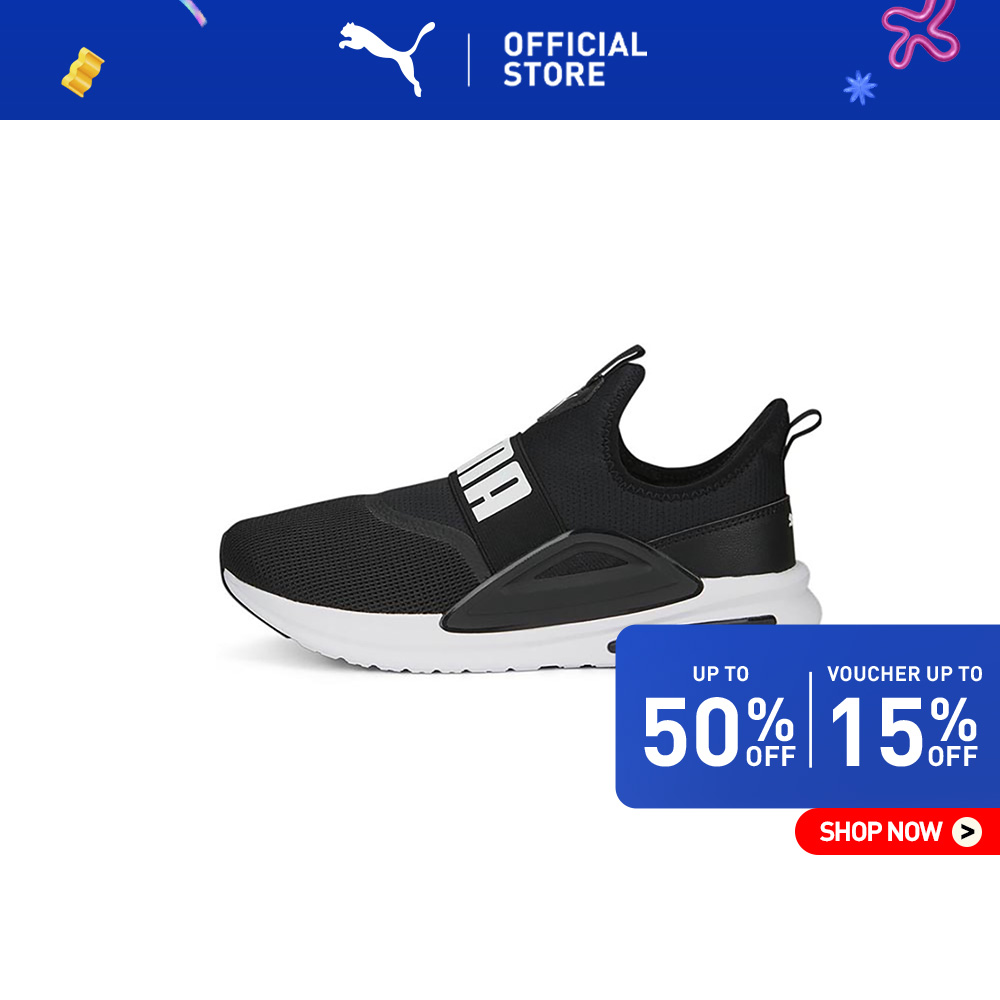Screen dimensions: 1000x1000
Task: Open the Official Store text link
Action: pyautogui.click(x=575, y=59)
